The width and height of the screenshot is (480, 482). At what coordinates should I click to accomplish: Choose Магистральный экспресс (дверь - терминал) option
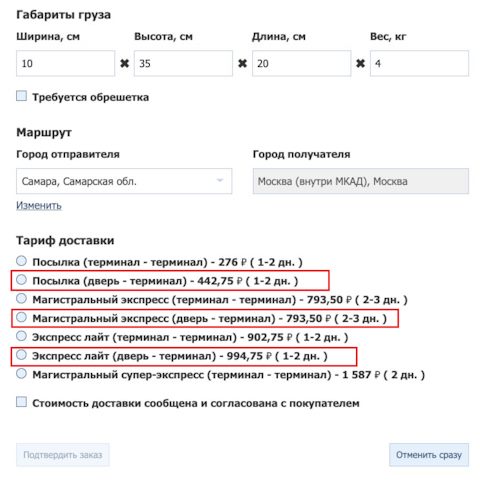[21, 317]
